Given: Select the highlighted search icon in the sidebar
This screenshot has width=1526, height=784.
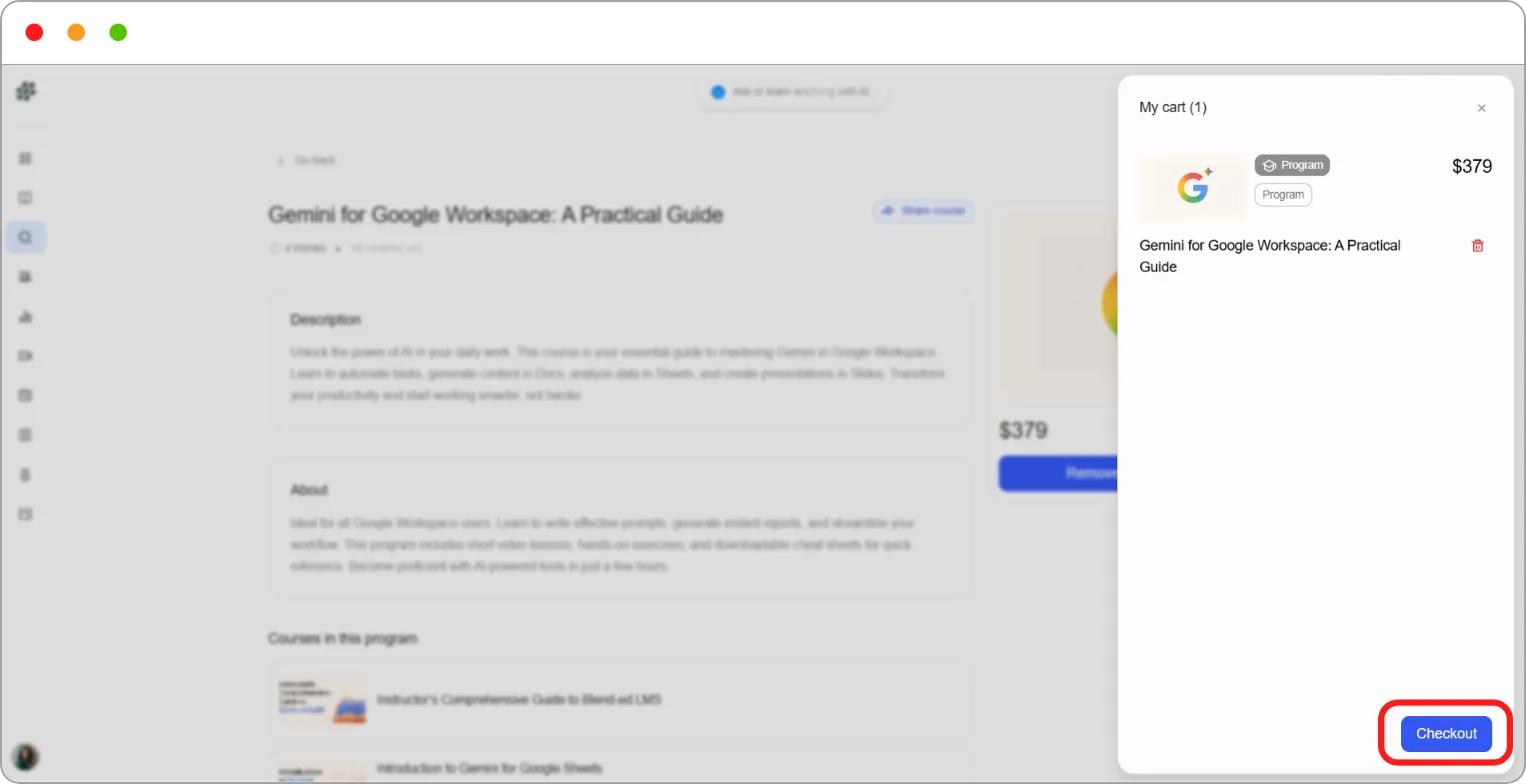Looking at the screenshot, I should [x=25, y=238].
